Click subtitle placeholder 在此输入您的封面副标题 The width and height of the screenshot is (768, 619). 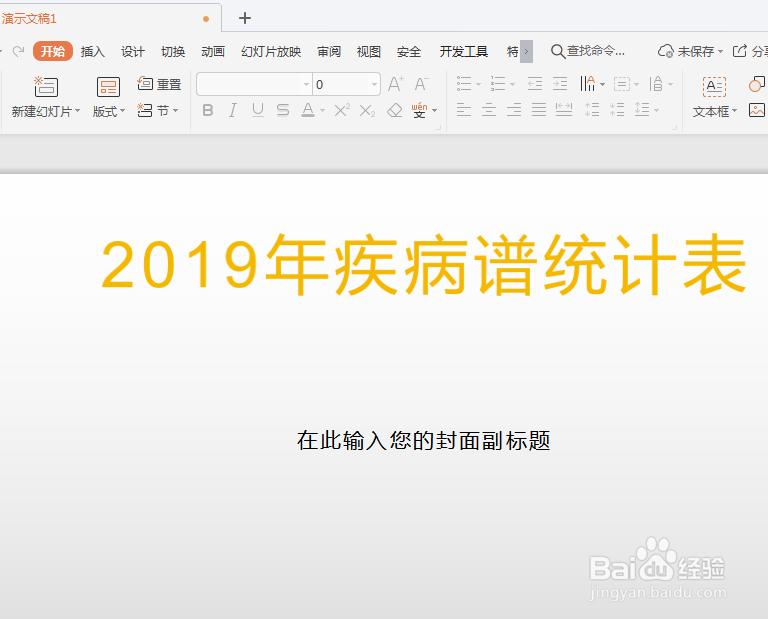424,441
